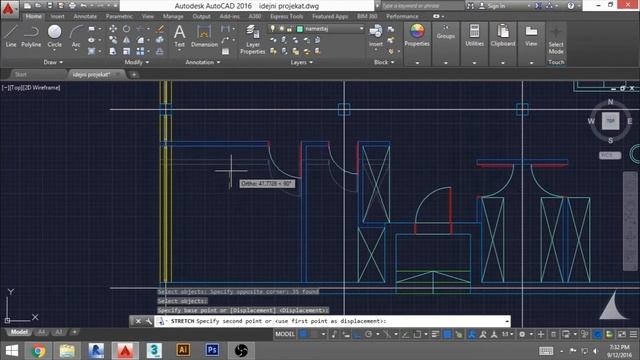This screenshot has width=640, height=360.
Task: Switch to the Output ribbon tab
Action: point(201,16)
